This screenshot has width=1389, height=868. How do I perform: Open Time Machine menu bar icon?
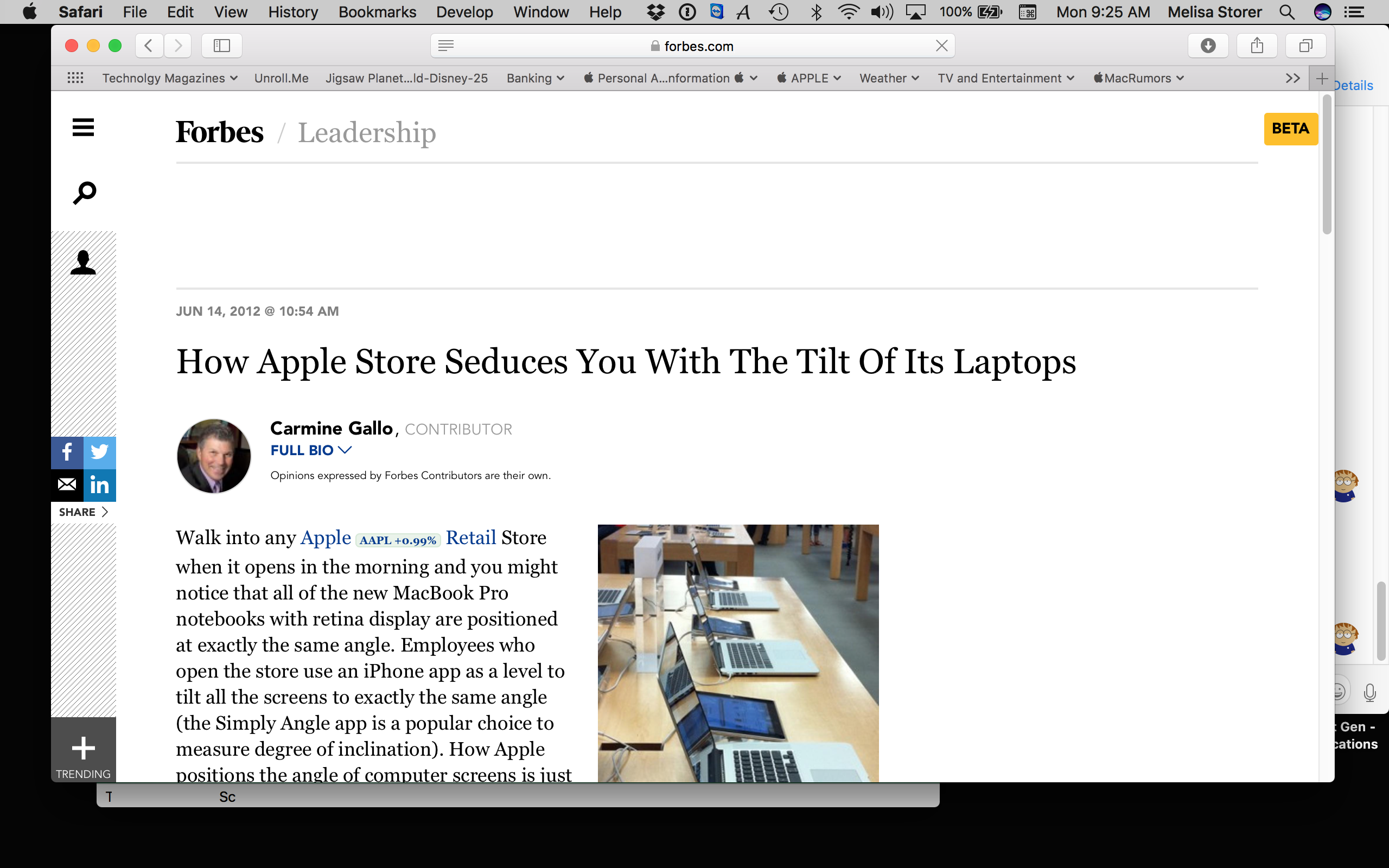pos(779,12)
